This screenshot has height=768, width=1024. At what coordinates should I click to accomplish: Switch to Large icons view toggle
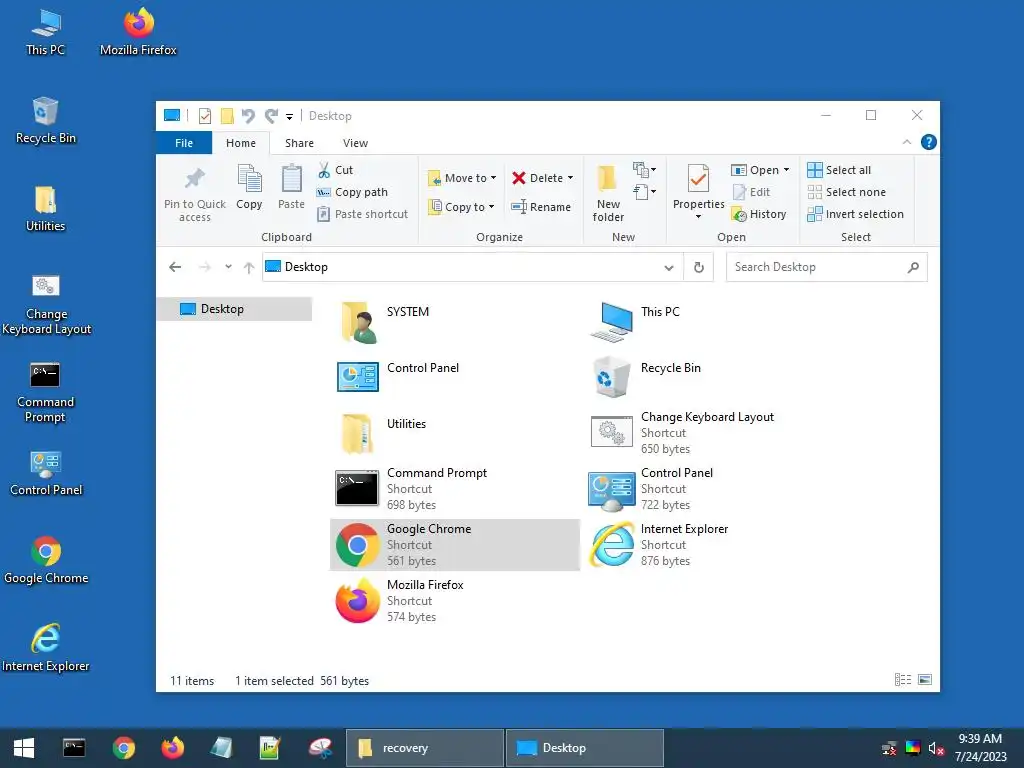point(925,680)
